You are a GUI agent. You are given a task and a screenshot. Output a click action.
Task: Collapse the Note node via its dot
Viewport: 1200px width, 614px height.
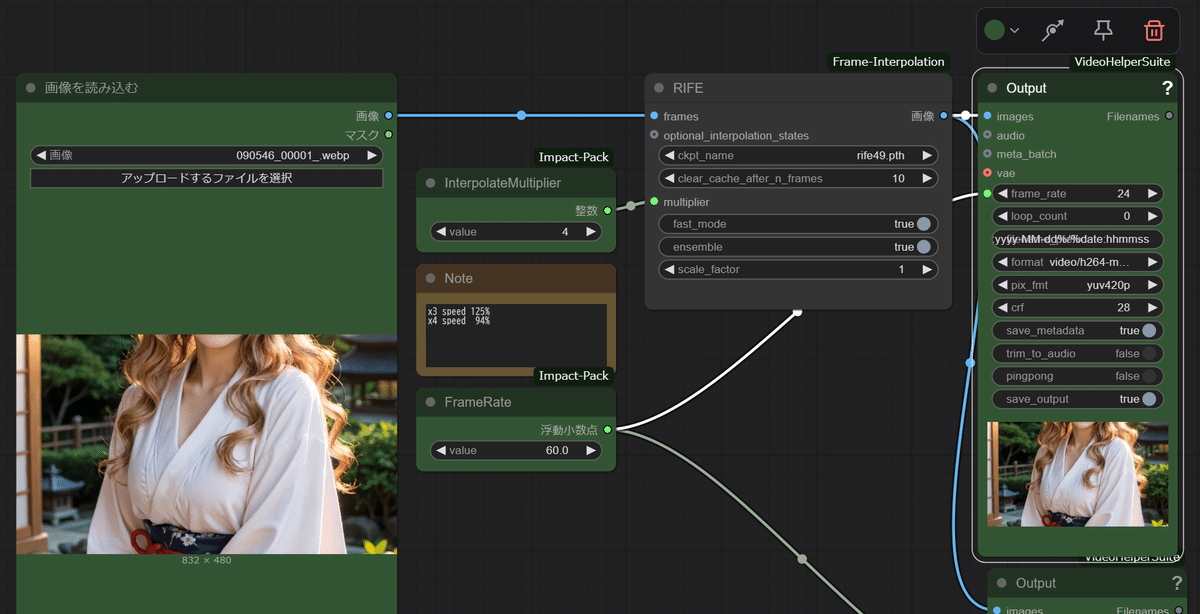tap(431, 278)
